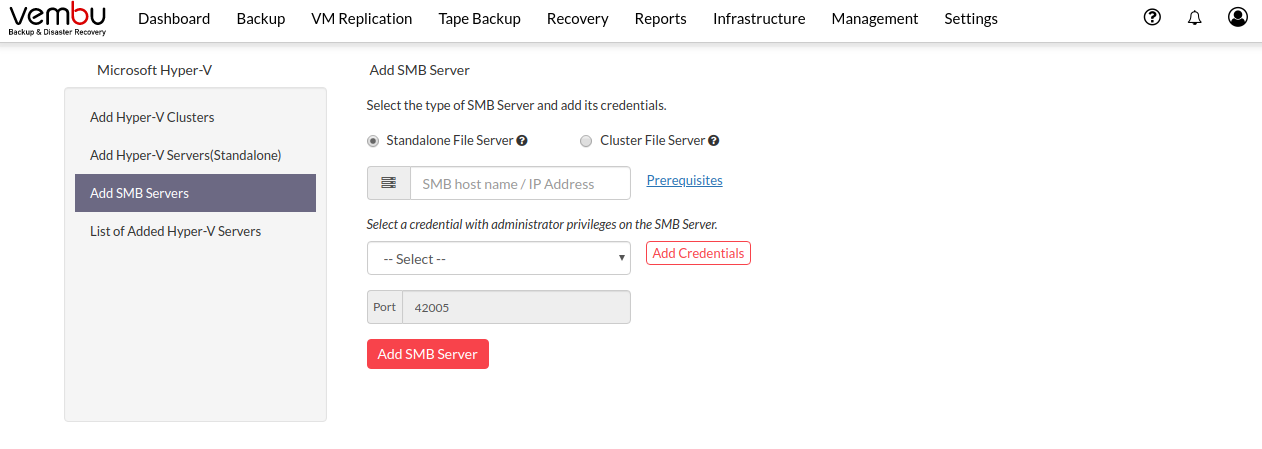Select Cluster File Server radio button

tap(586, 141)
